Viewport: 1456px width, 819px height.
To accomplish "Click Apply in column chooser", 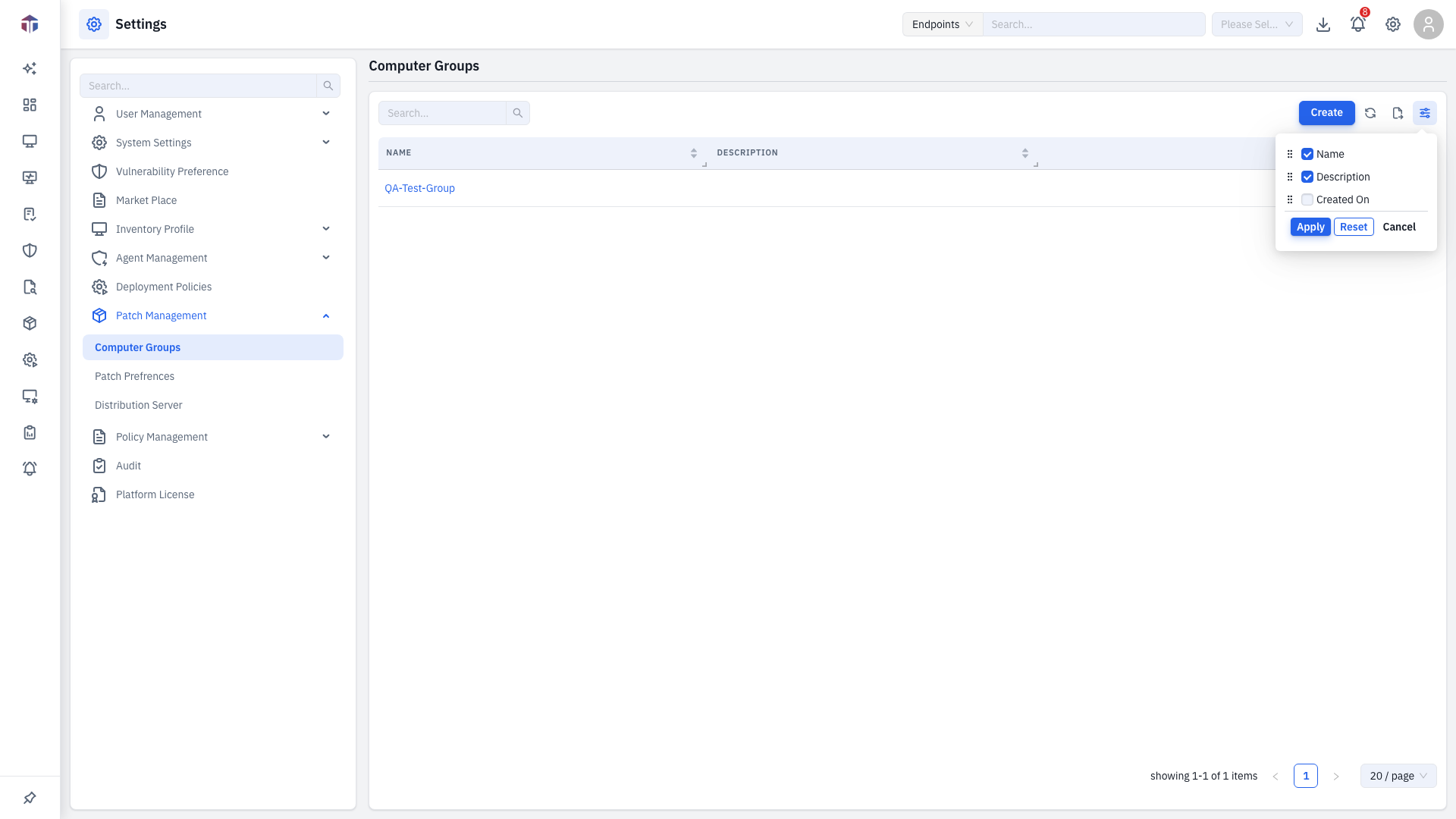I will 1310,227.
